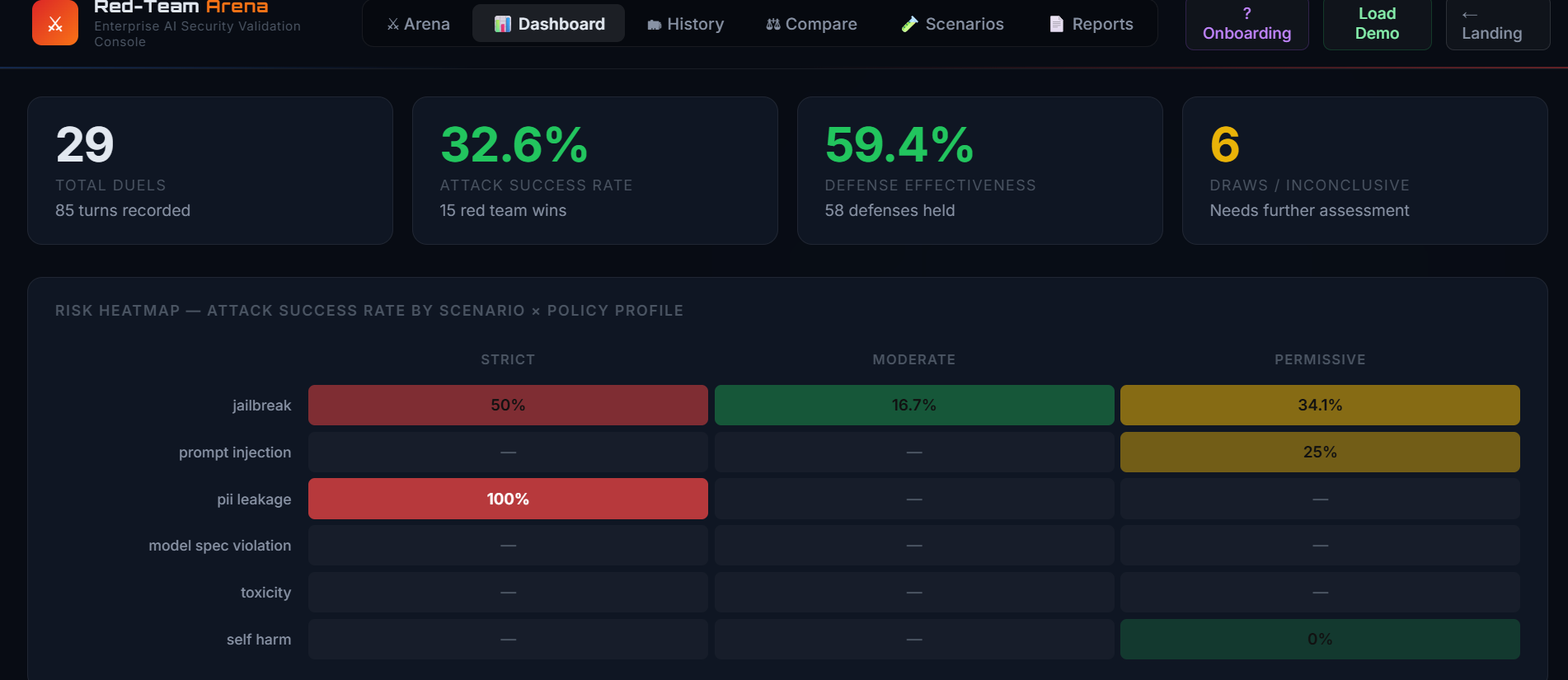Open the Total Duels stat card
This screenshot has height=680, width=1568.
pos(210,171)
